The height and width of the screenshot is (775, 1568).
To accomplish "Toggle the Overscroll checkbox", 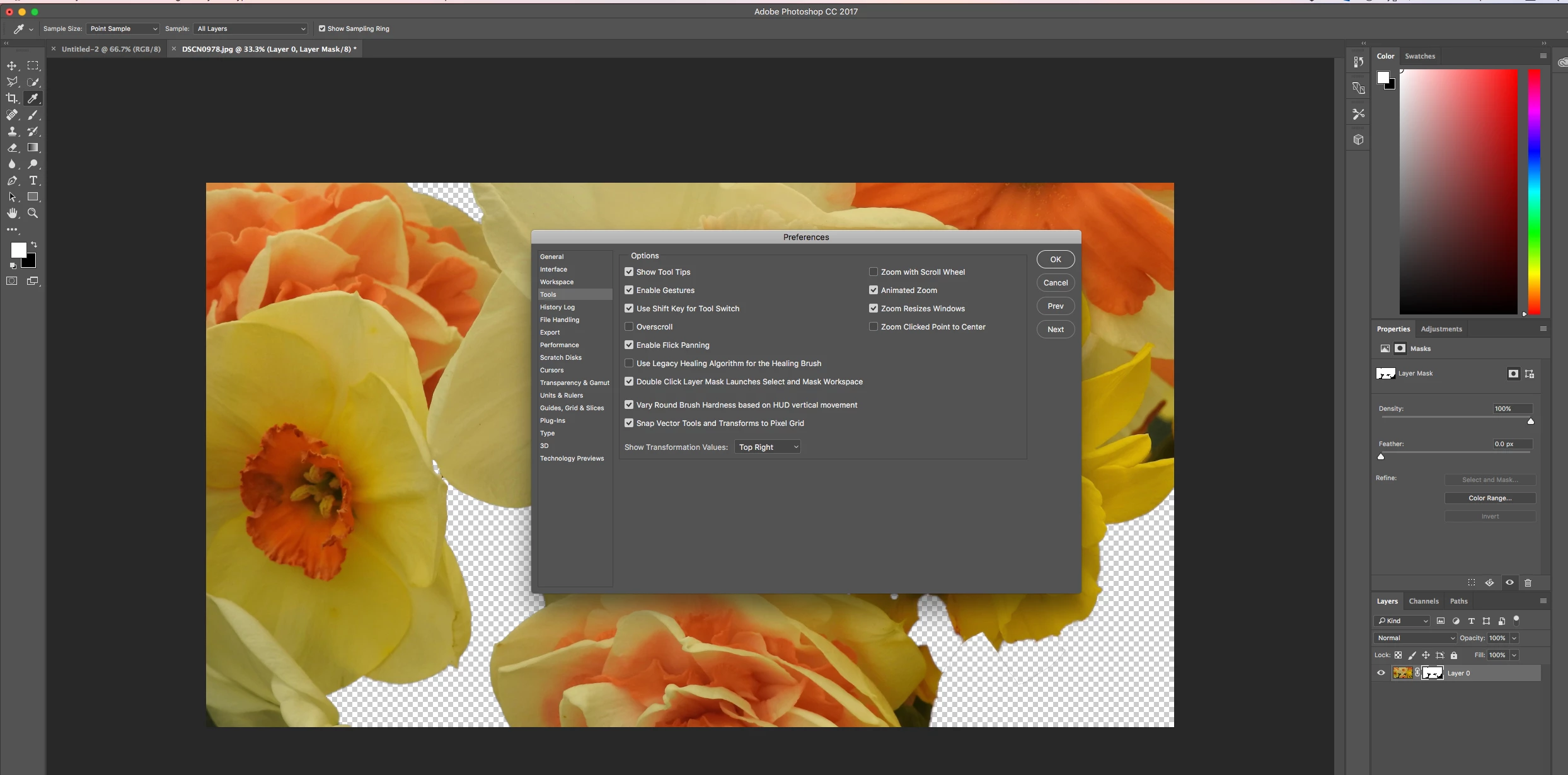I will 629,327.
